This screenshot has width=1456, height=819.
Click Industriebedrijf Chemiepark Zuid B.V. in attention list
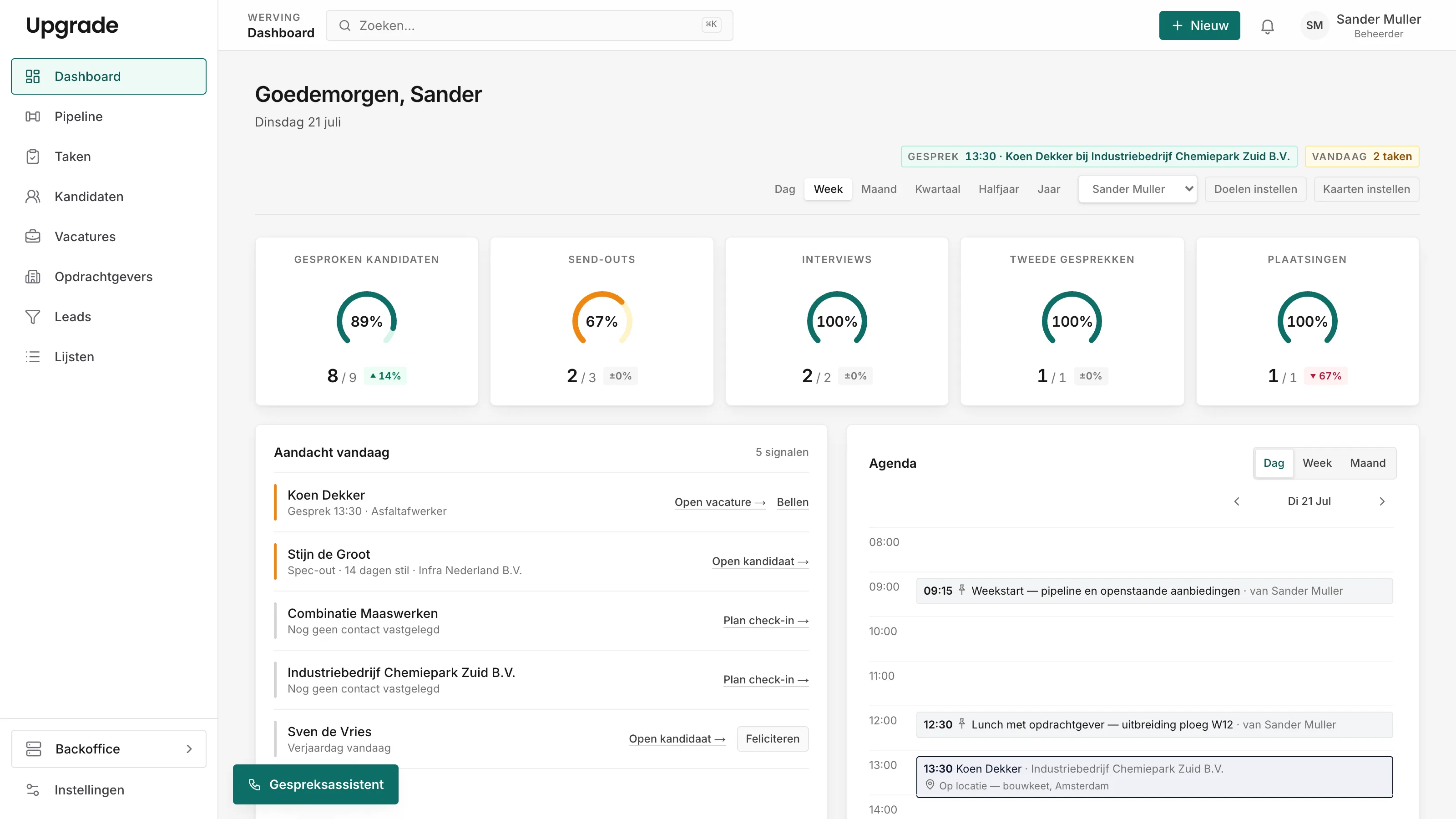[401, 672]
